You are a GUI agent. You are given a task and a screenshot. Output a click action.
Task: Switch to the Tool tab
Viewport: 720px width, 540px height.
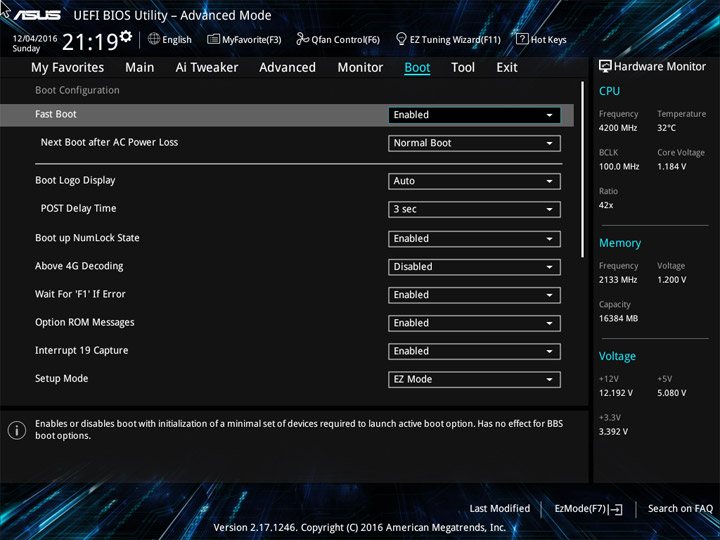(x=463, y=68)
